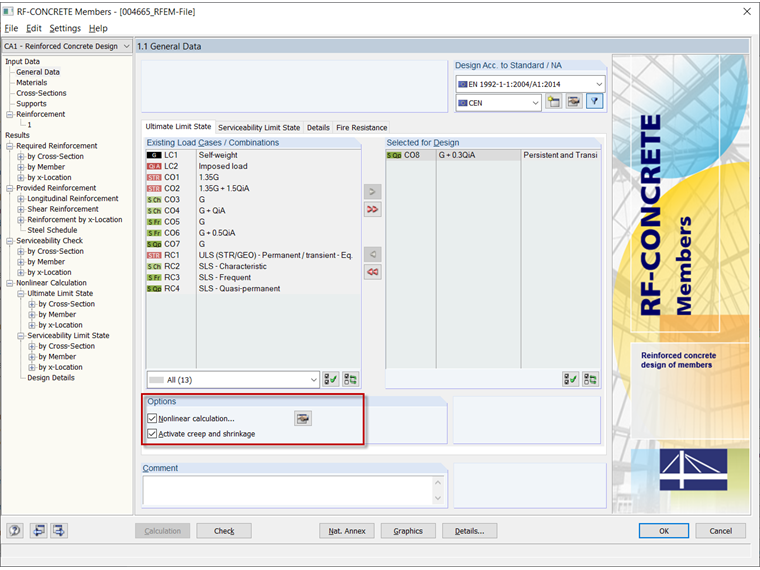Click select-all checkmark icon under existing load cases
The height and width of the screenshot is (570, 760).
(331, 380)
